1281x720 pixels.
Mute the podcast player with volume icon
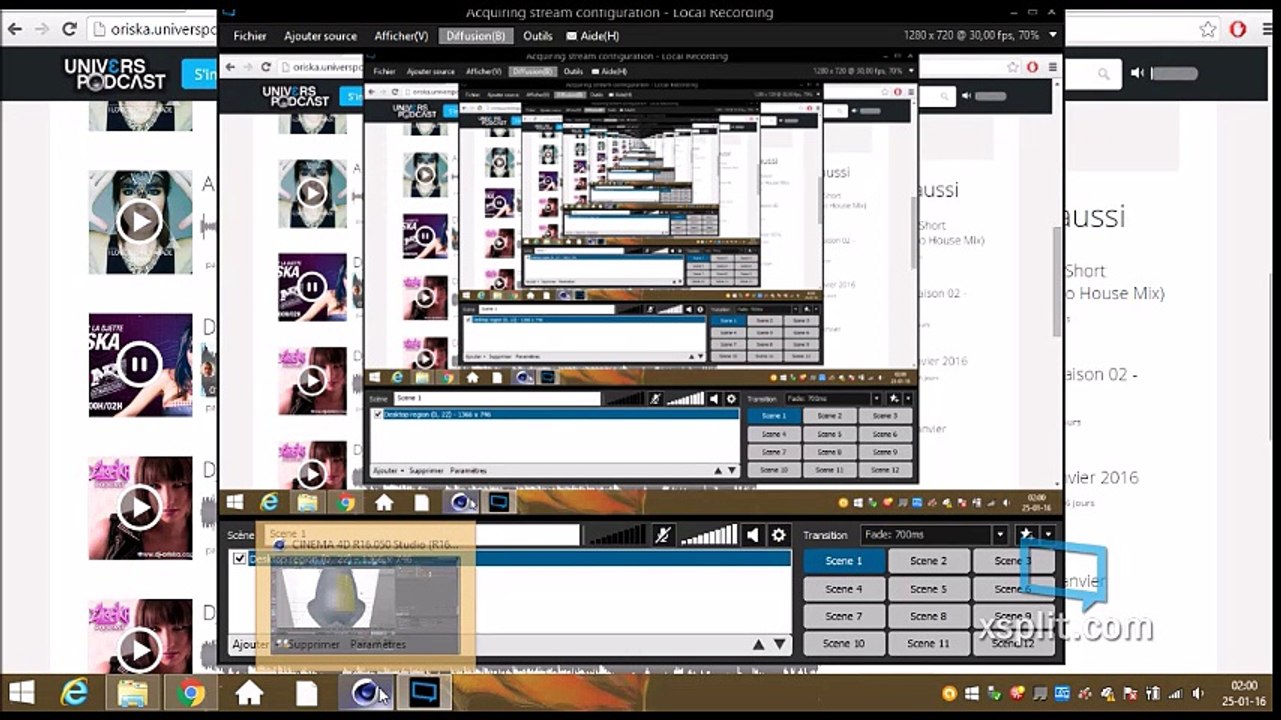coord(1137,73)
